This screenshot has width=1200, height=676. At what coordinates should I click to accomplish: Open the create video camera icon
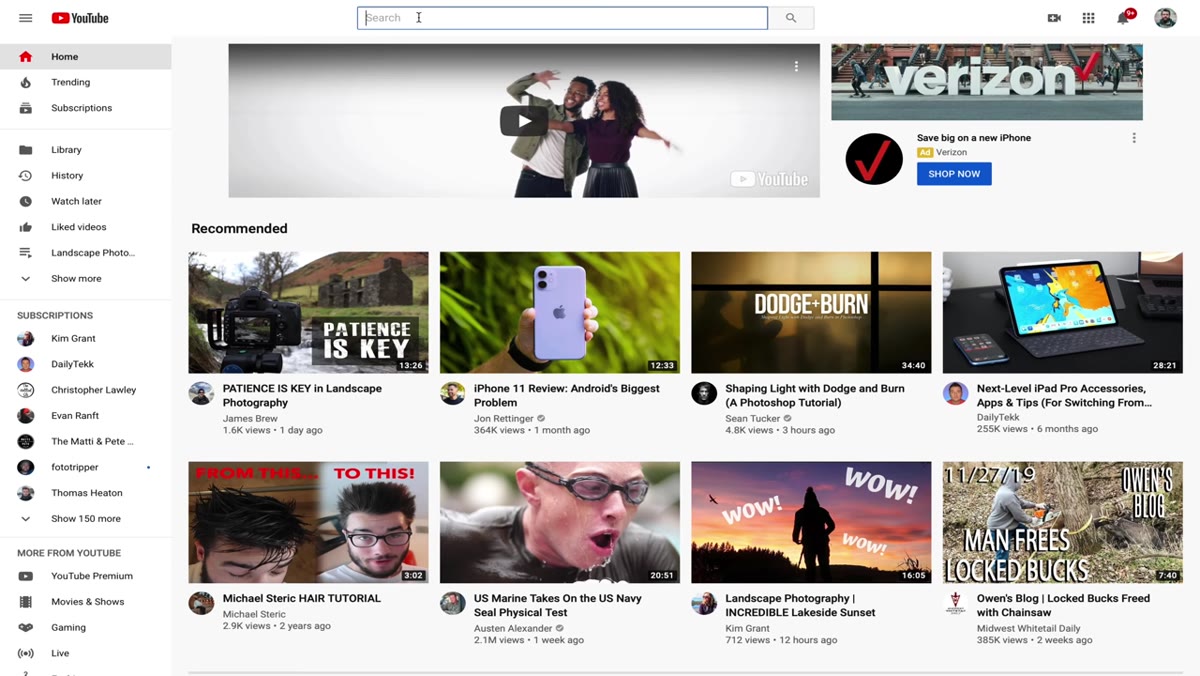tap(1054, 18)
